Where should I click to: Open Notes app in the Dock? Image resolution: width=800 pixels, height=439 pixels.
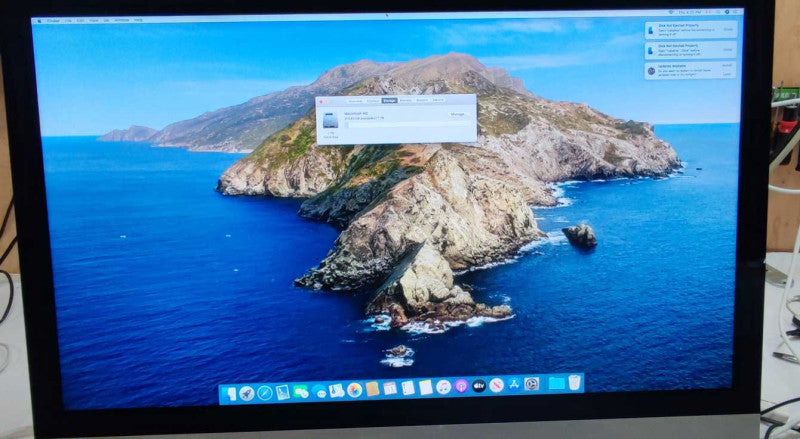coord(426,387)
